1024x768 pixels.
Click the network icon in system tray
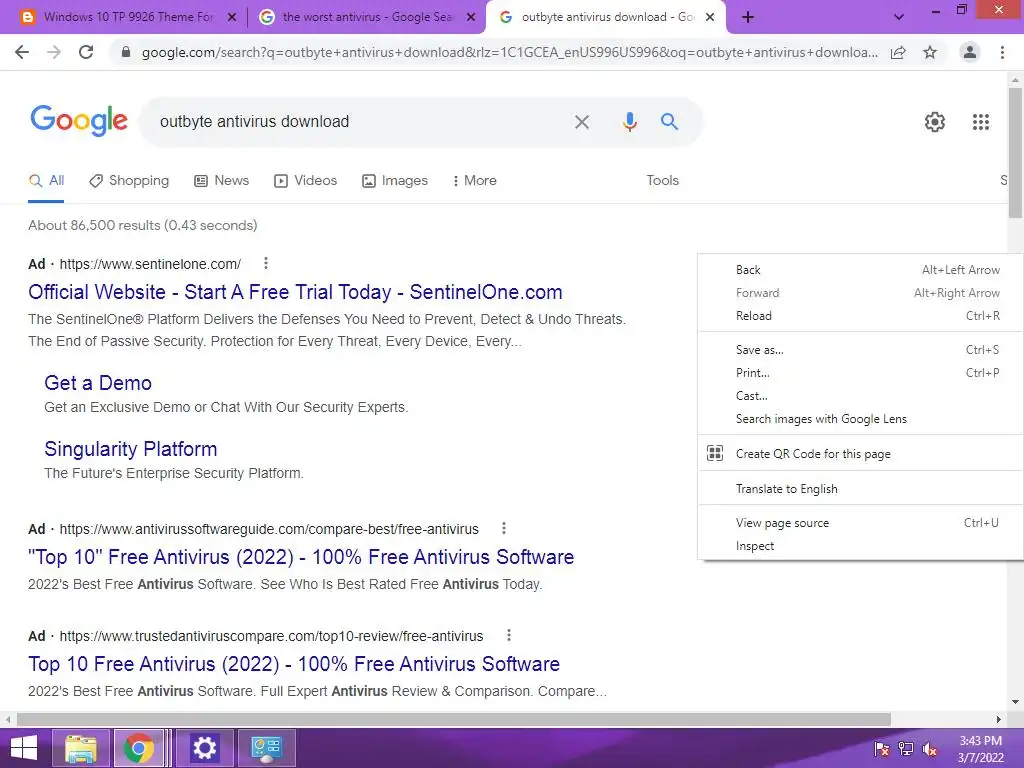pos(906,749)
